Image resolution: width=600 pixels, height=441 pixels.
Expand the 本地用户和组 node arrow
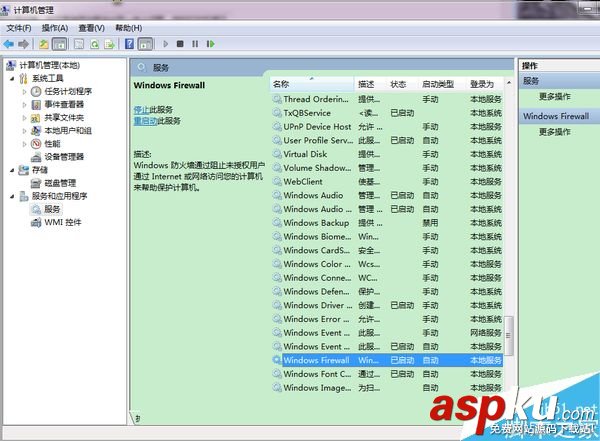(x=24, y=131)
